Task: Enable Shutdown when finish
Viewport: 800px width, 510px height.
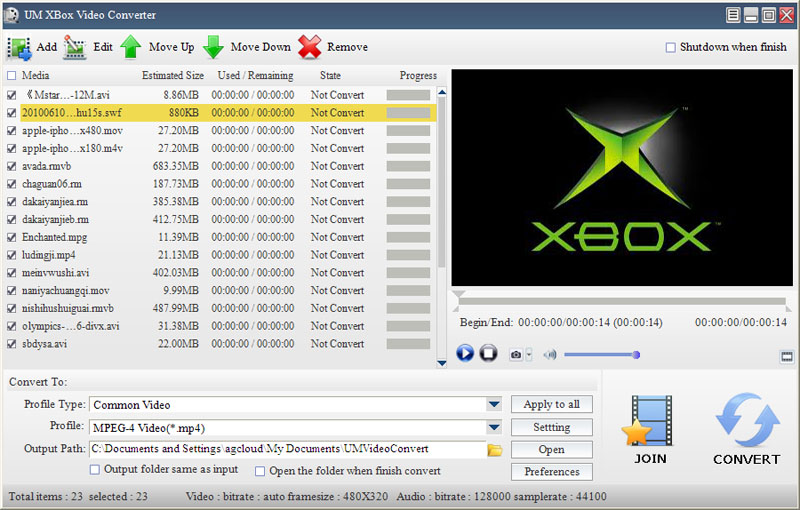Action: (670, 47)
